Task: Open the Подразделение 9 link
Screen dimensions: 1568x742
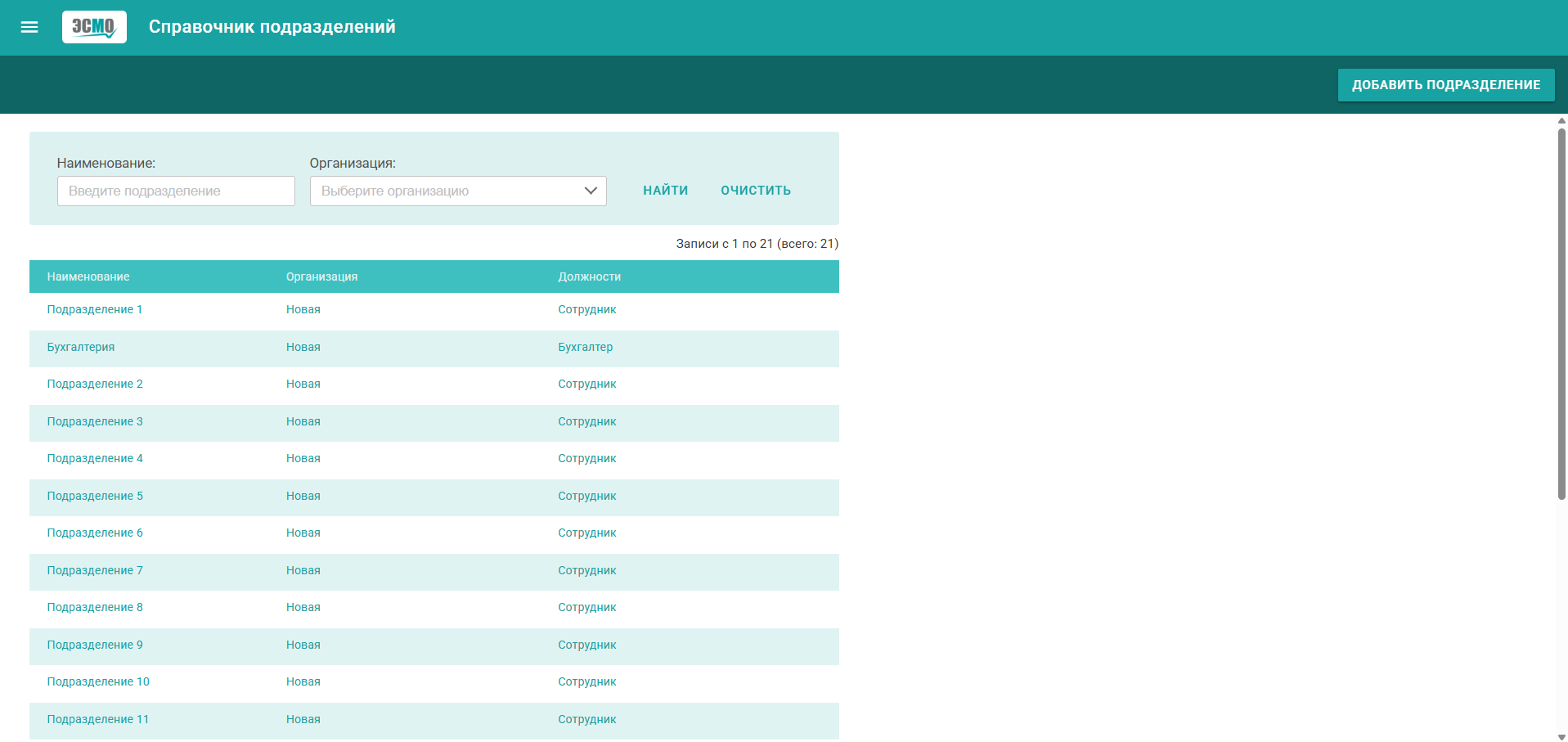Action: (95, 645)
